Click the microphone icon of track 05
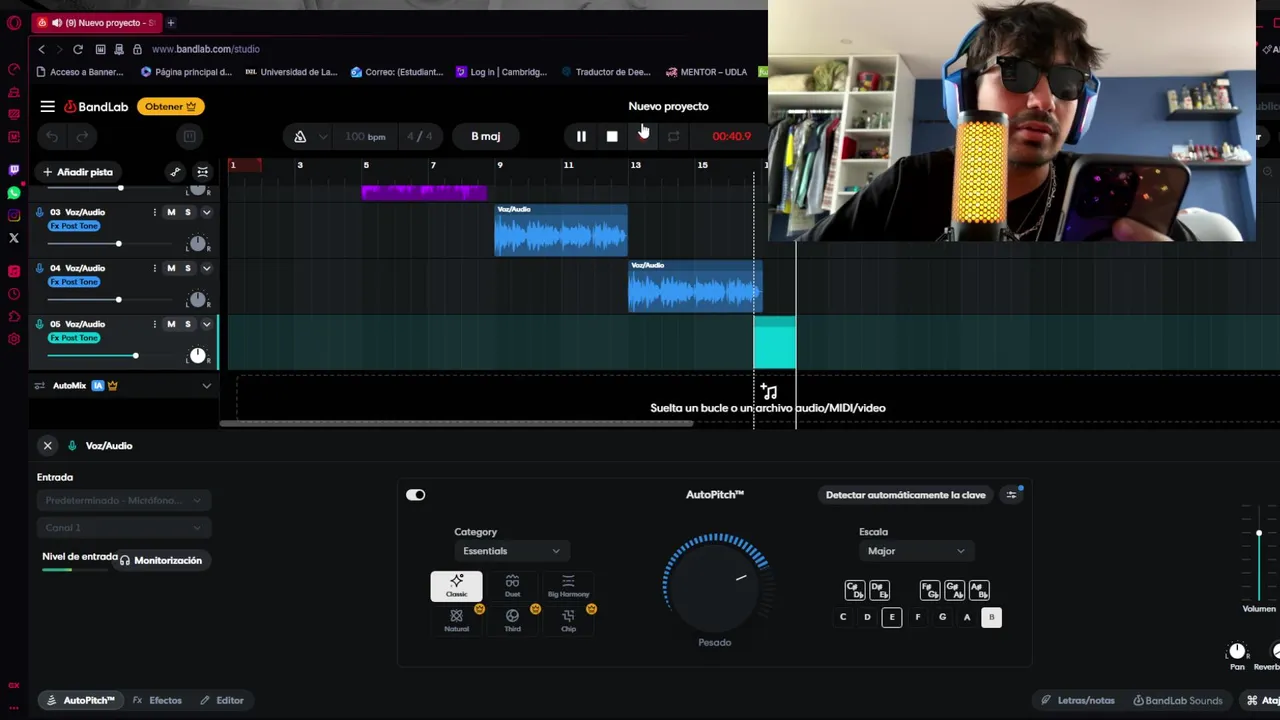Image resolution: width=1280 pixels, height=720 pixels. (x=40, y=324)
